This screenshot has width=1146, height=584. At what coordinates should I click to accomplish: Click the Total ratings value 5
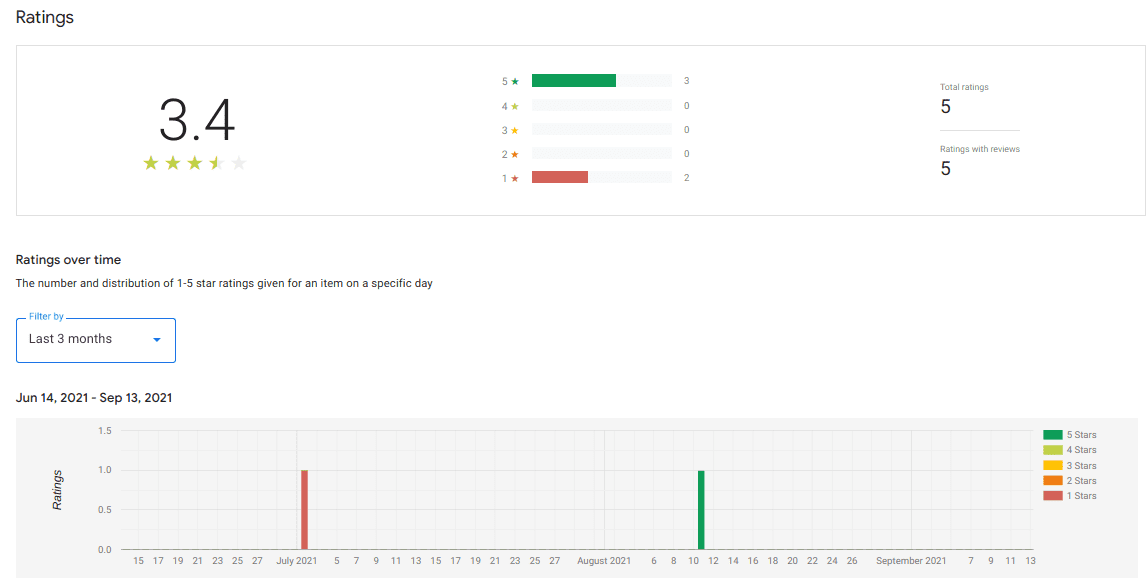(x=945, y=106)
